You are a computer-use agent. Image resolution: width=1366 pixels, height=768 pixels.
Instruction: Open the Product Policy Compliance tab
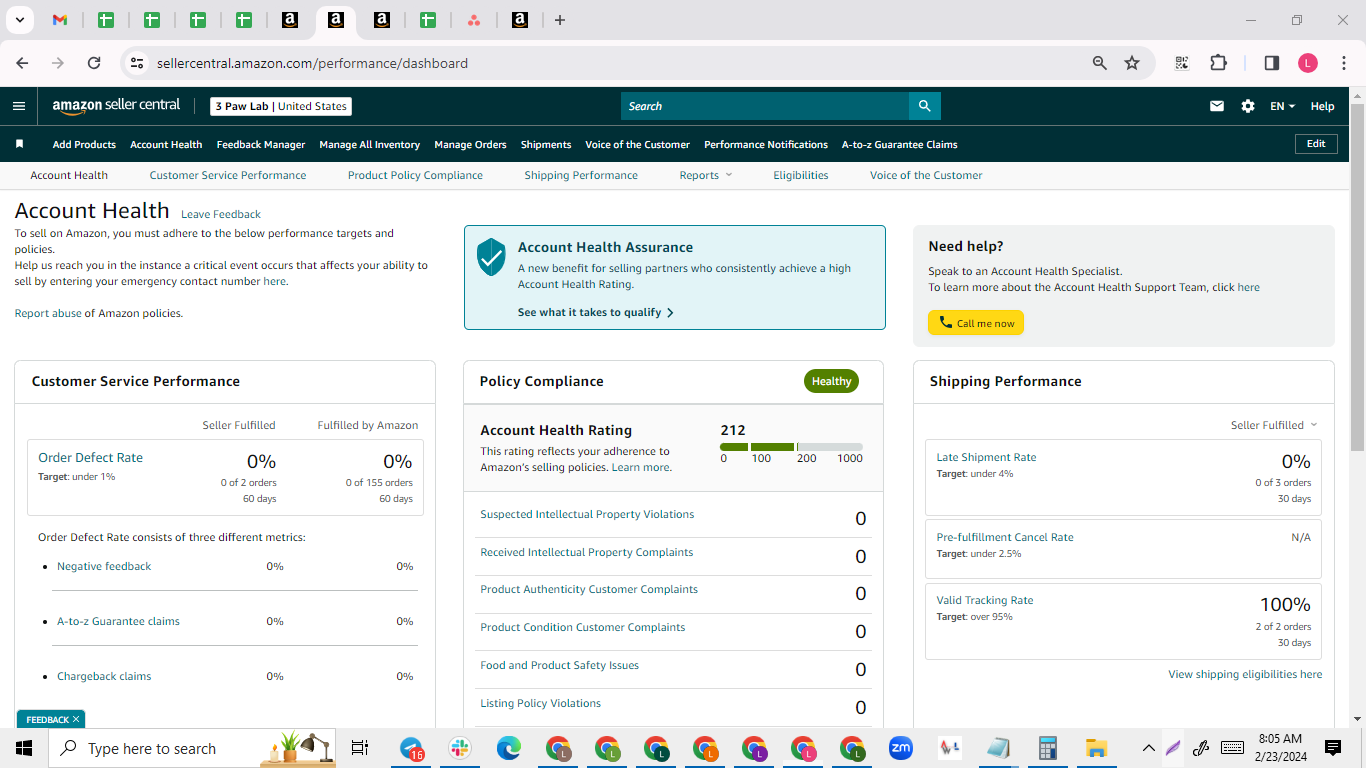(x=415, y=175)
